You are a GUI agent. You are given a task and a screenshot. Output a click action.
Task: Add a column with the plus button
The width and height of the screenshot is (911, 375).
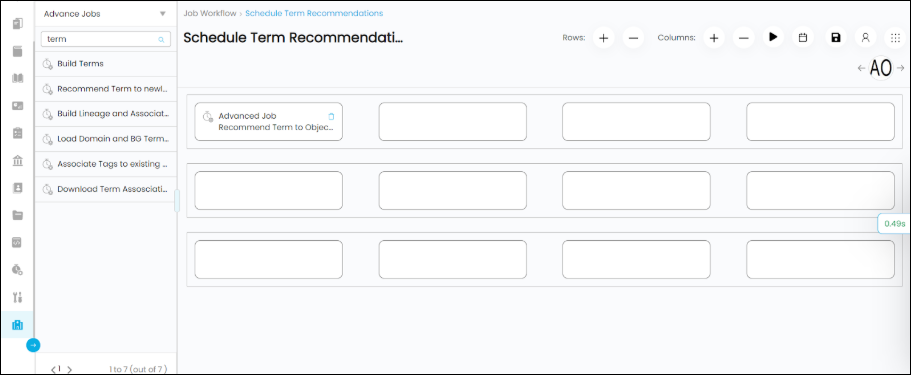click(713, 38)
